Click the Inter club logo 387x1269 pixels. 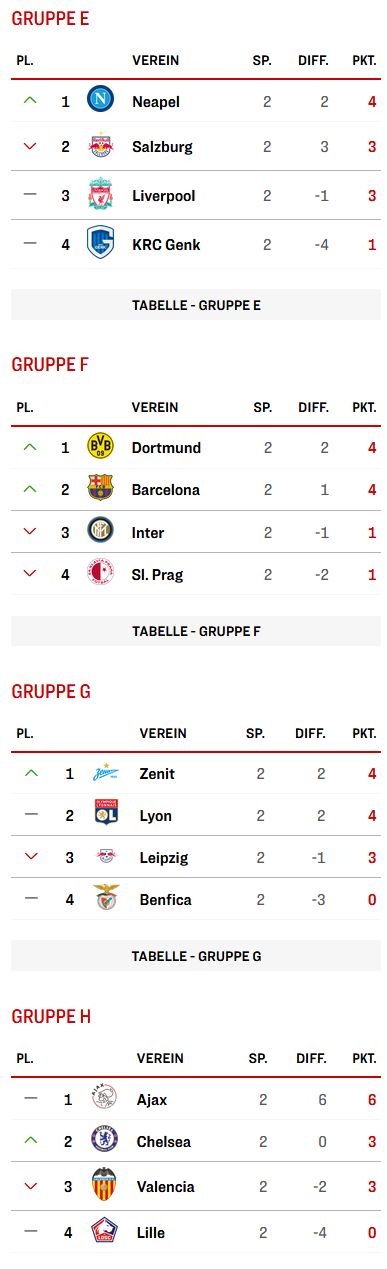[x=101, y=532]
